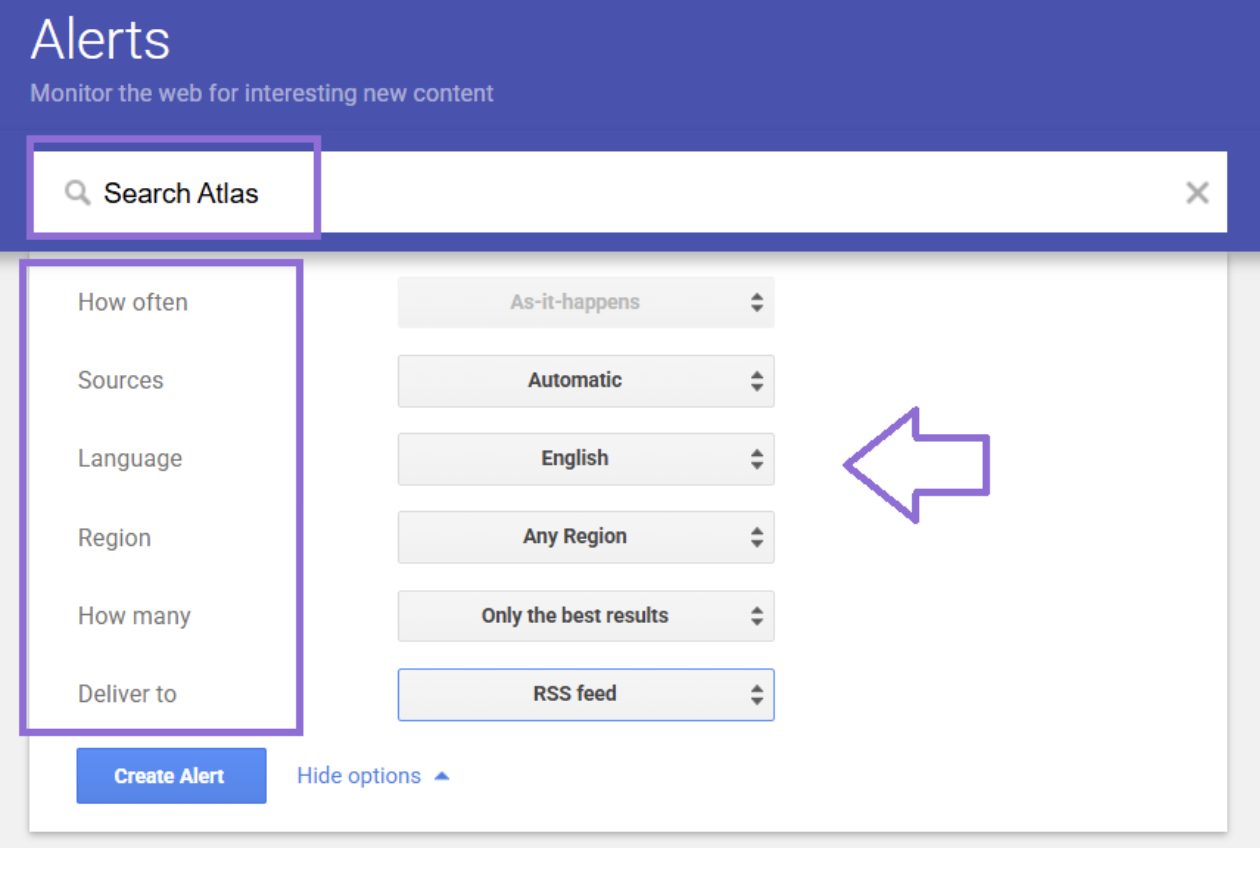Click the stepper arrows beside English
Image resolution: width=1260 pixels, height=870 pixels.
(757, 458)
